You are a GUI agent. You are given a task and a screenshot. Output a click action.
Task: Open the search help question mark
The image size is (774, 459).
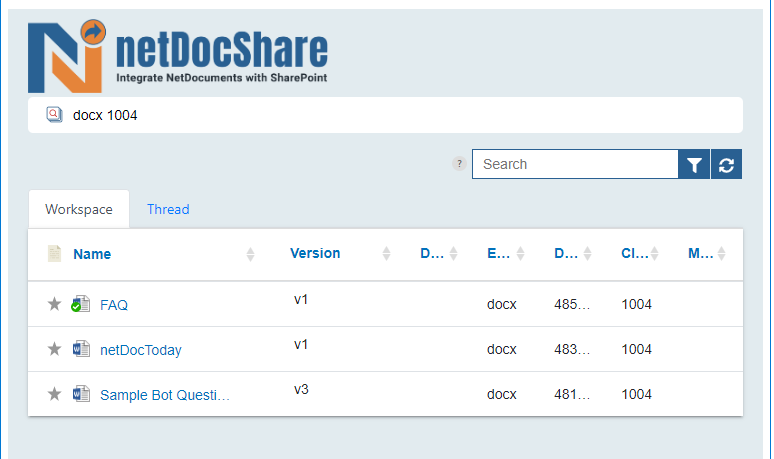[459, 163]
